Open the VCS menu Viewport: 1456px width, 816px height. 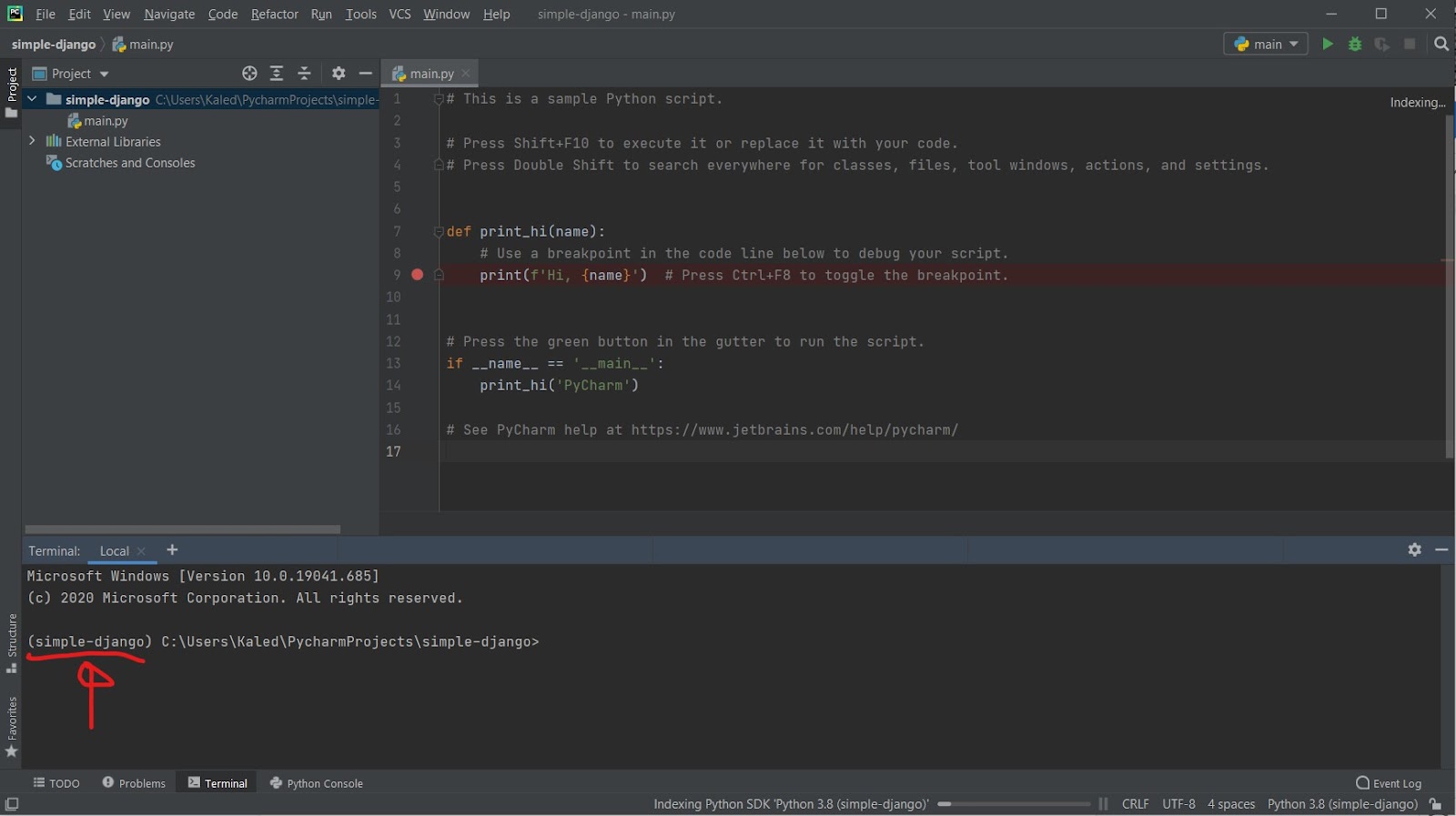400,15
